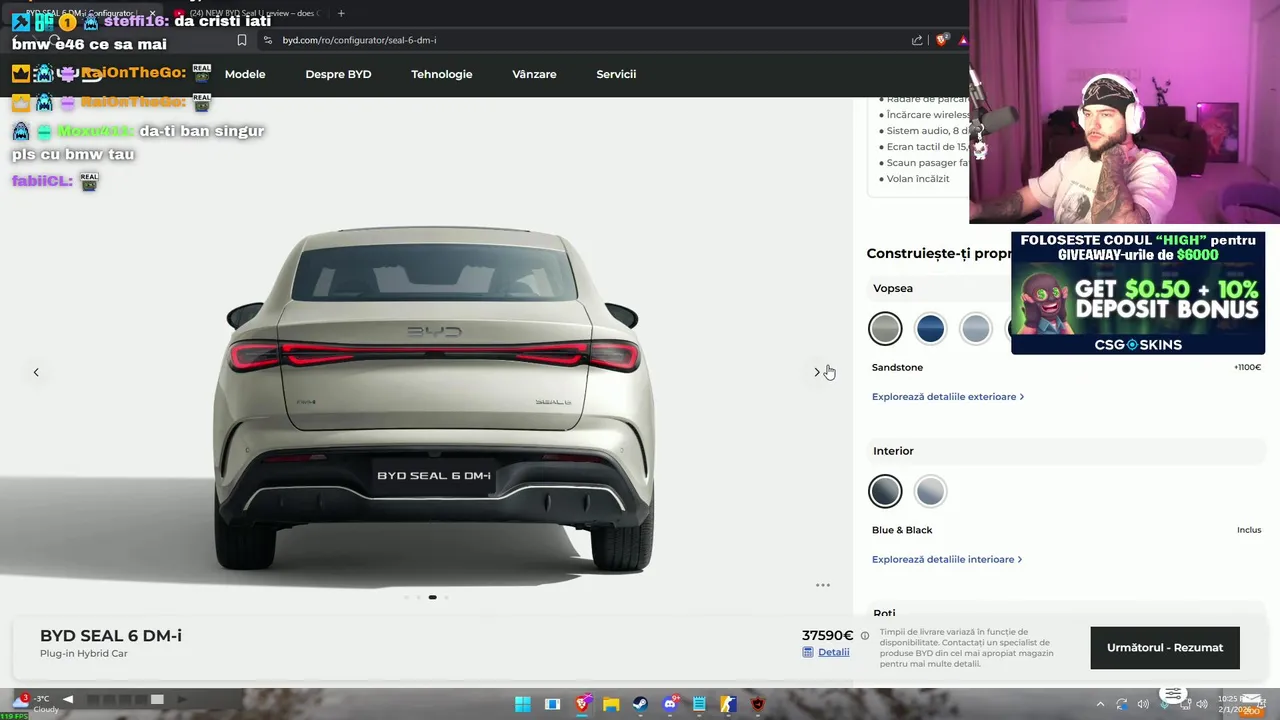Click Următorul - Rezumat button

point(1165,648)
